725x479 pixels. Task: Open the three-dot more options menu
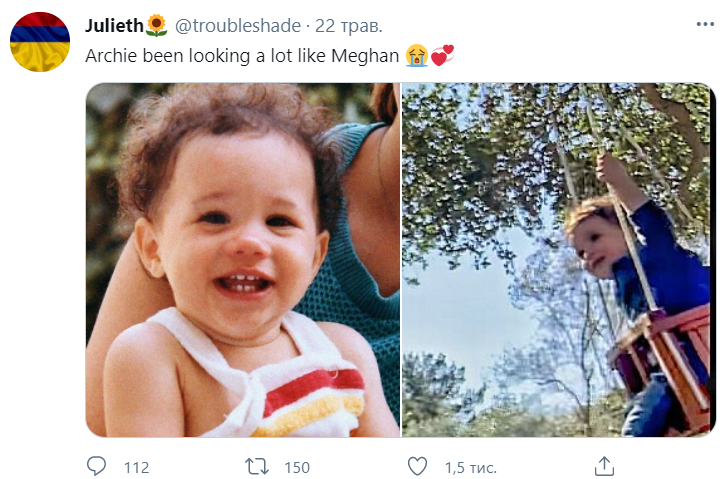coord(705,25)
